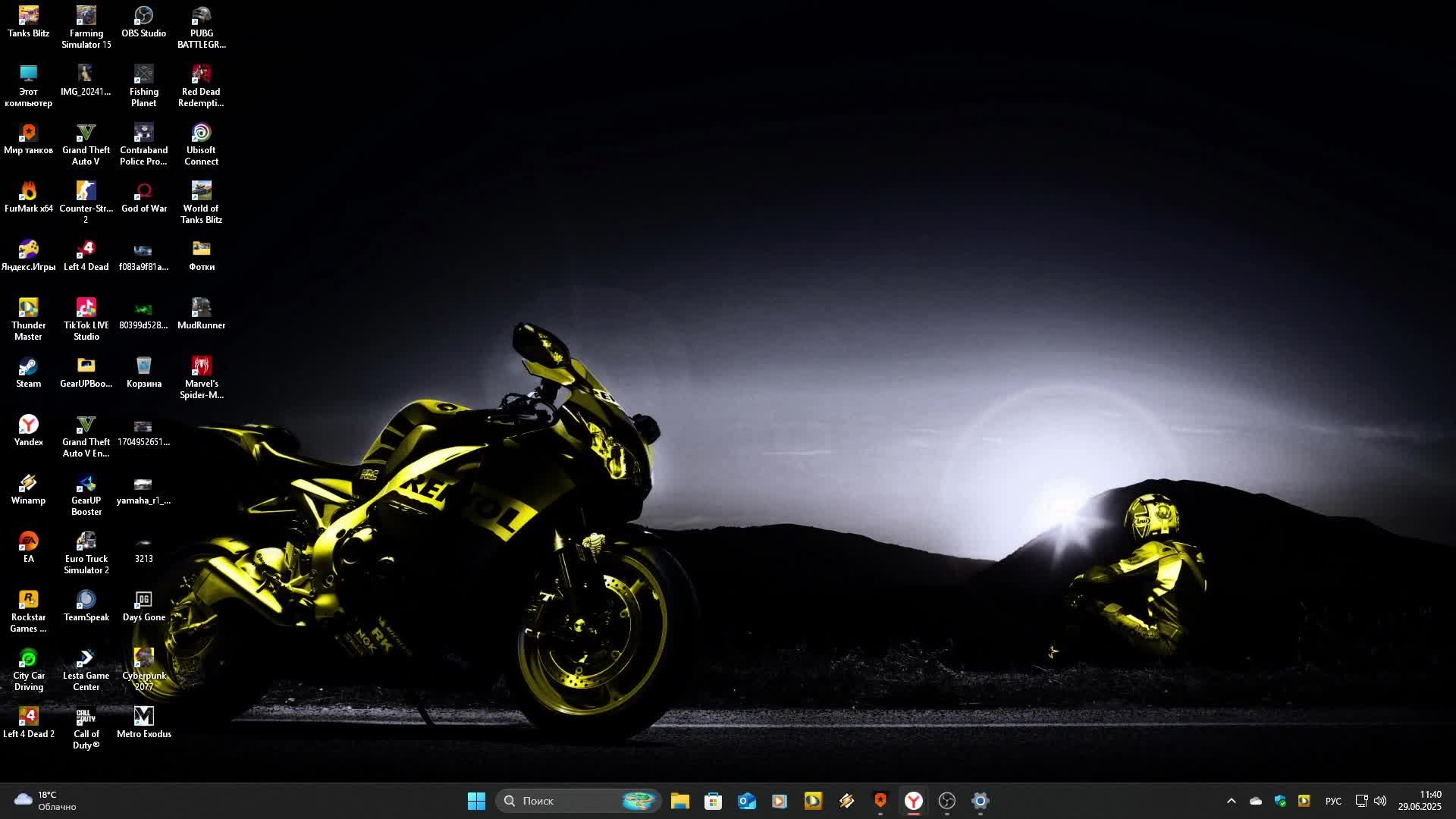Click the Windows Start button
This screenshot has height=819, width=1456.
(476, 801)
